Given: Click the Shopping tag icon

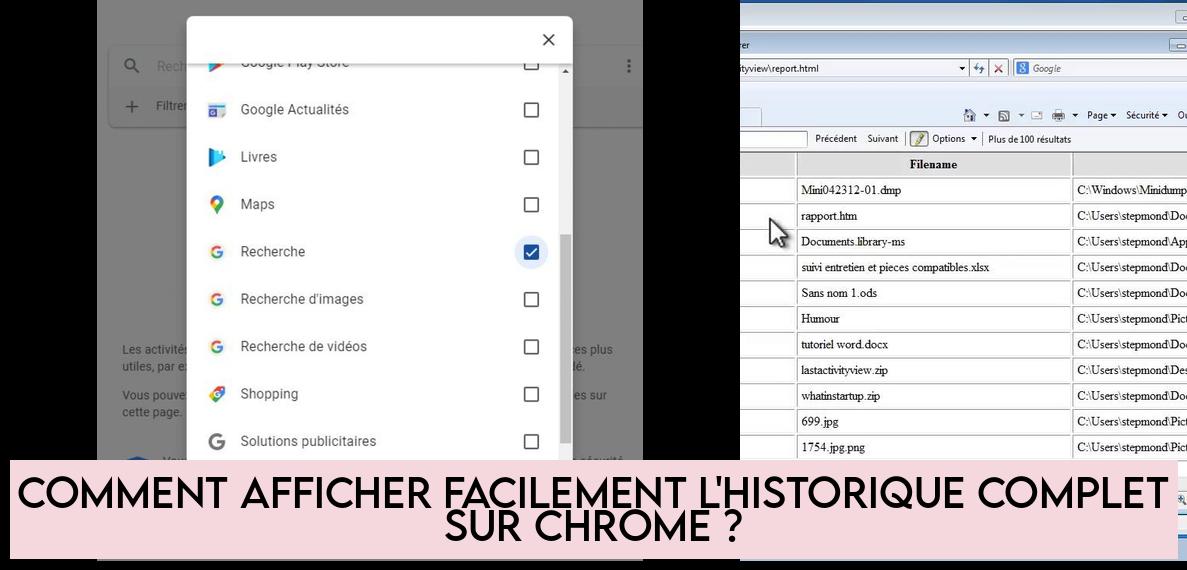Looking at the screenshot, I should coord(217,394).
